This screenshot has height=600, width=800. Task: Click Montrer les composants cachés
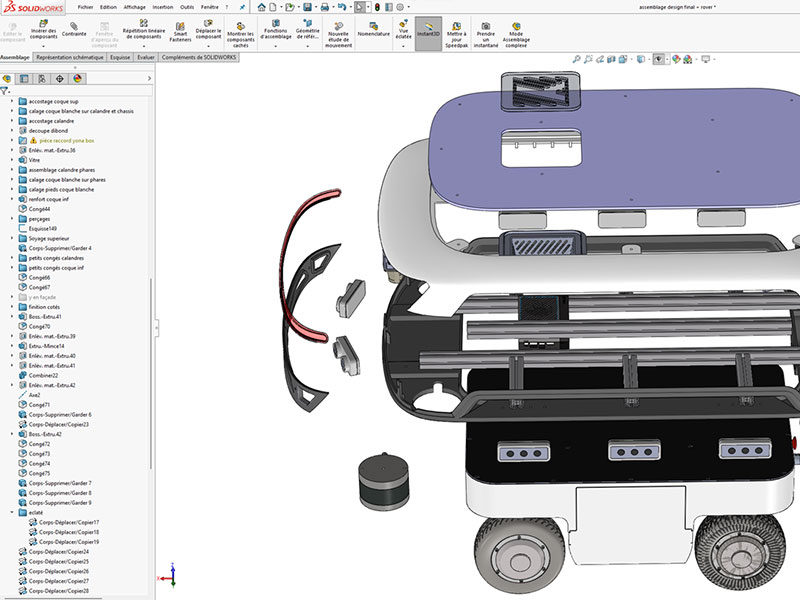pyautogui.click(x=240, y=30)
